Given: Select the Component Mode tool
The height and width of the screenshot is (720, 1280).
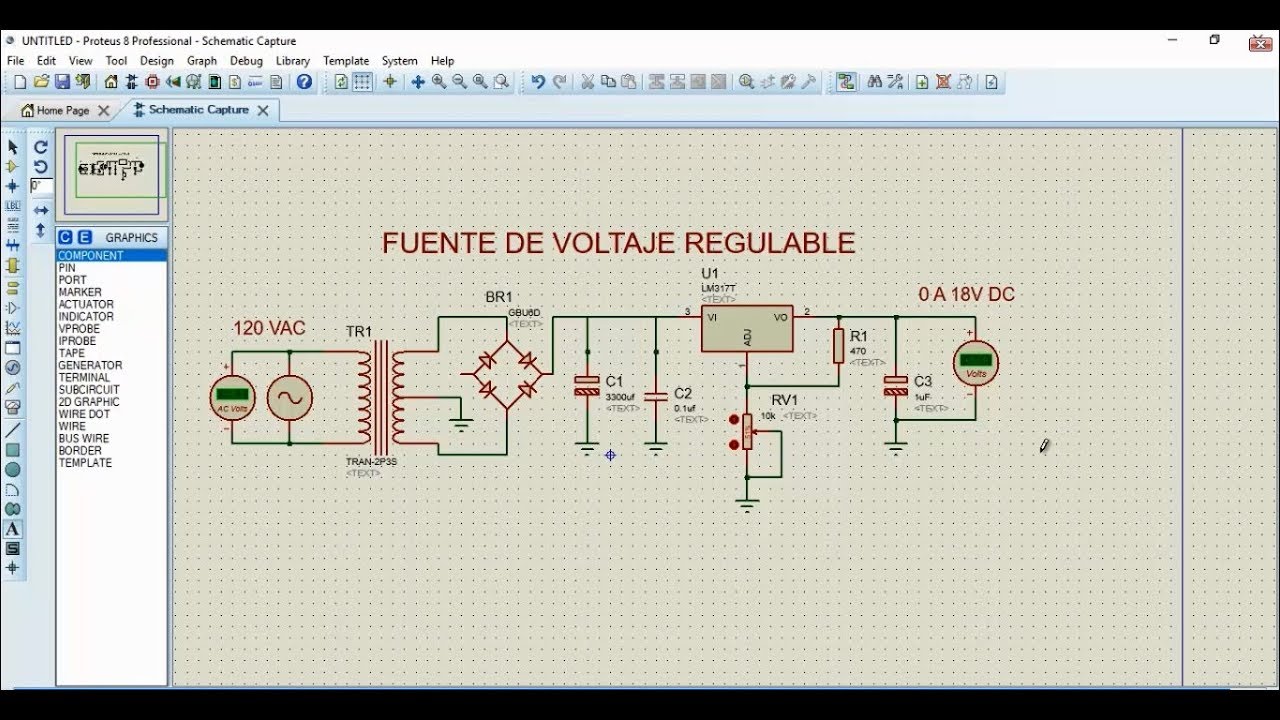Looking at the screenshot, I should [12, 166].
